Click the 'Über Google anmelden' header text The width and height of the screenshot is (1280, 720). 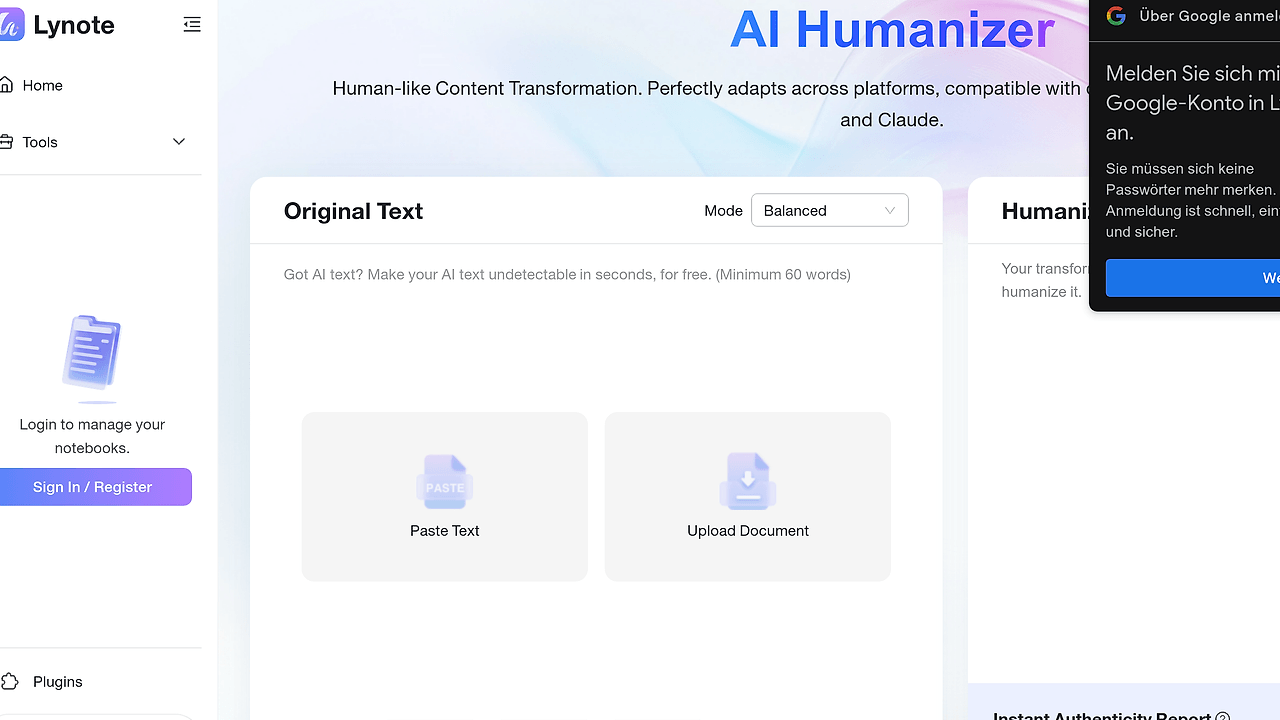pyautogui.click(x=1209, y=16)
